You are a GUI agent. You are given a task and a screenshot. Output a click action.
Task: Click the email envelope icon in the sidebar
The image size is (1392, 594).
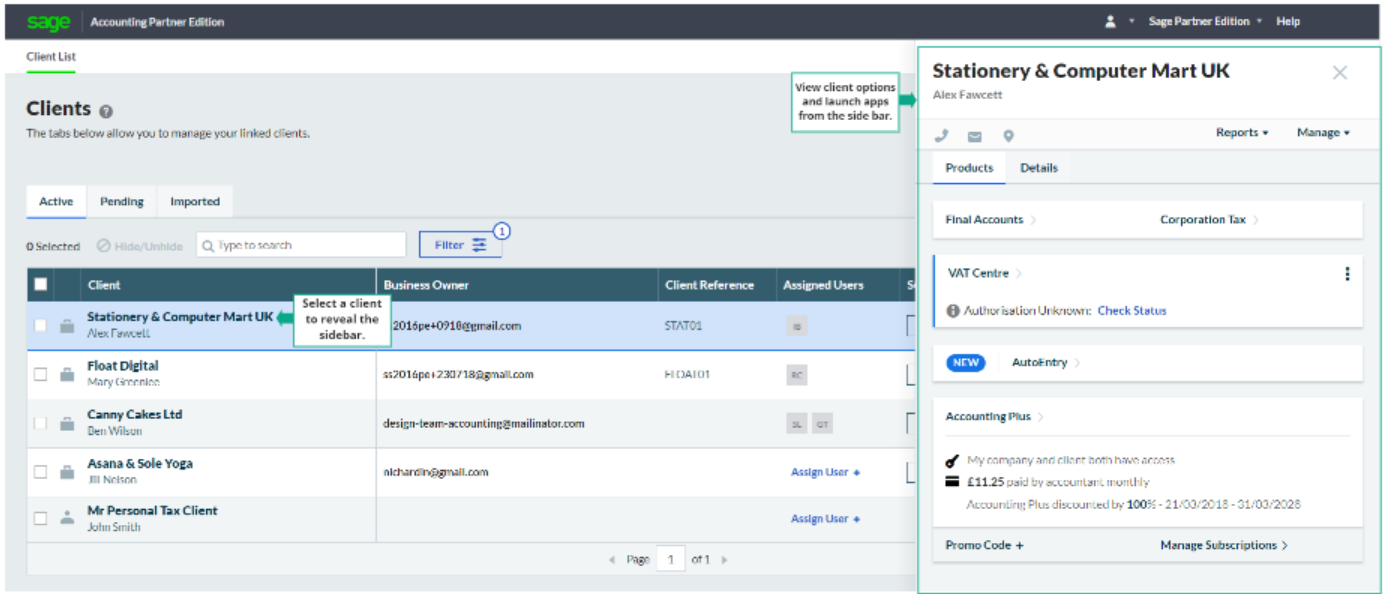974,136
